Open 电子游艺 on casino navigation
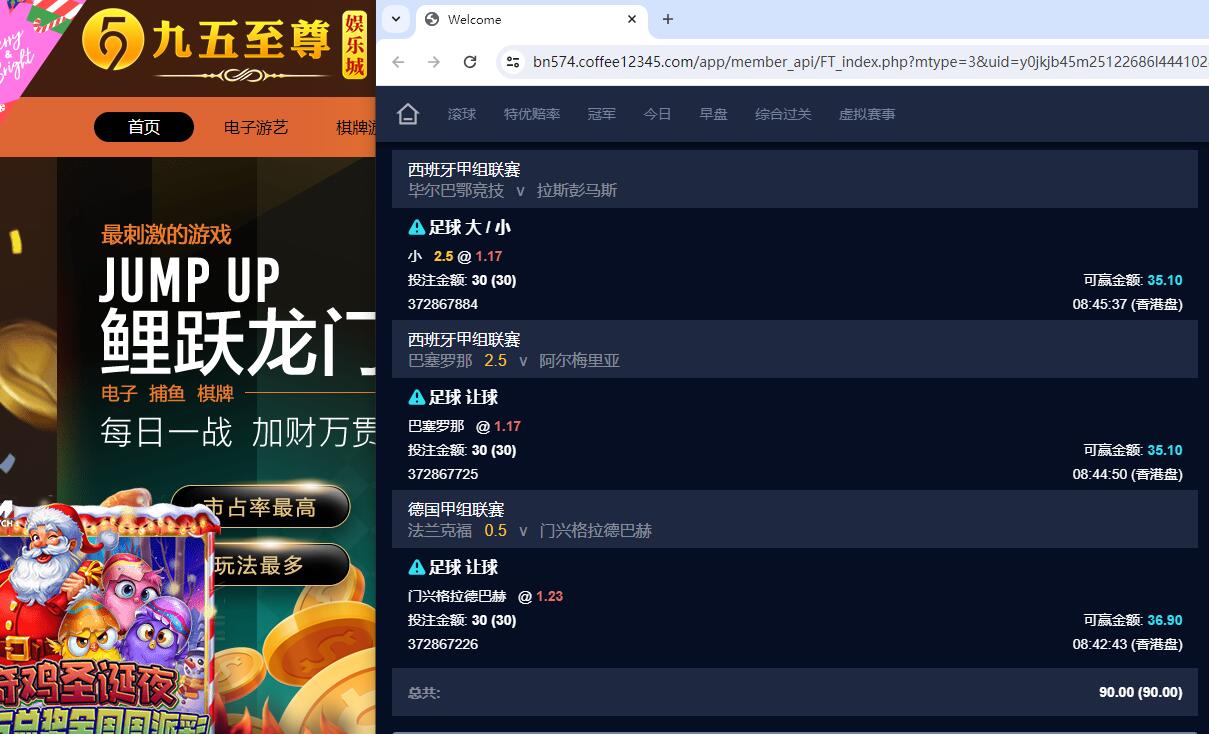This screenshot has width=1209, height=734. 256,127
